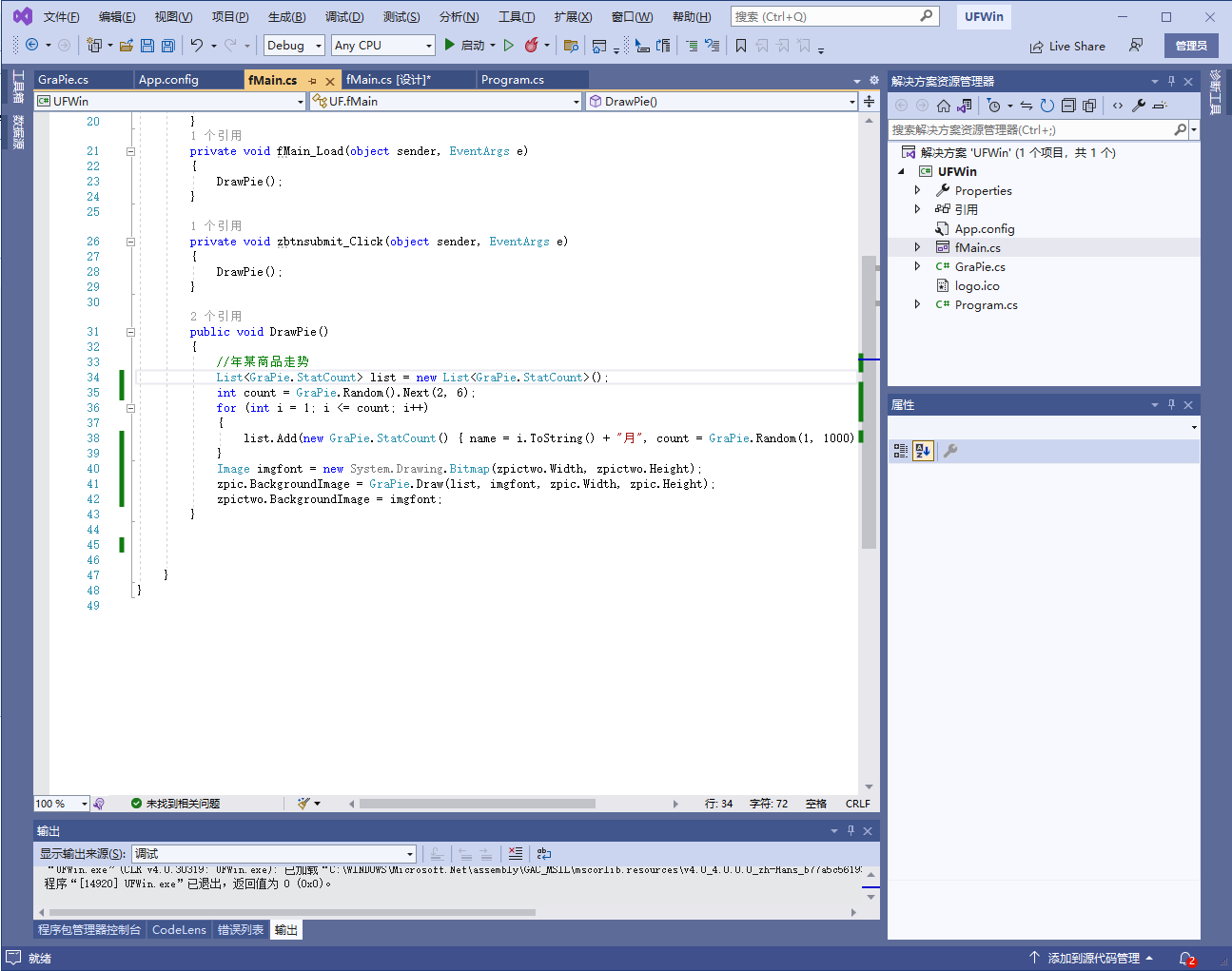
Task: Sync with Active Document icon
Action: [x=1027, y=106]
